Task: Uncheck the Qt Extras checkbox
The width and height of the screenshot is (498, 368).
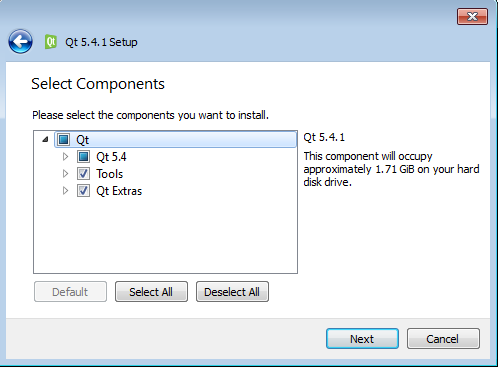Action: tap(83, 191)
